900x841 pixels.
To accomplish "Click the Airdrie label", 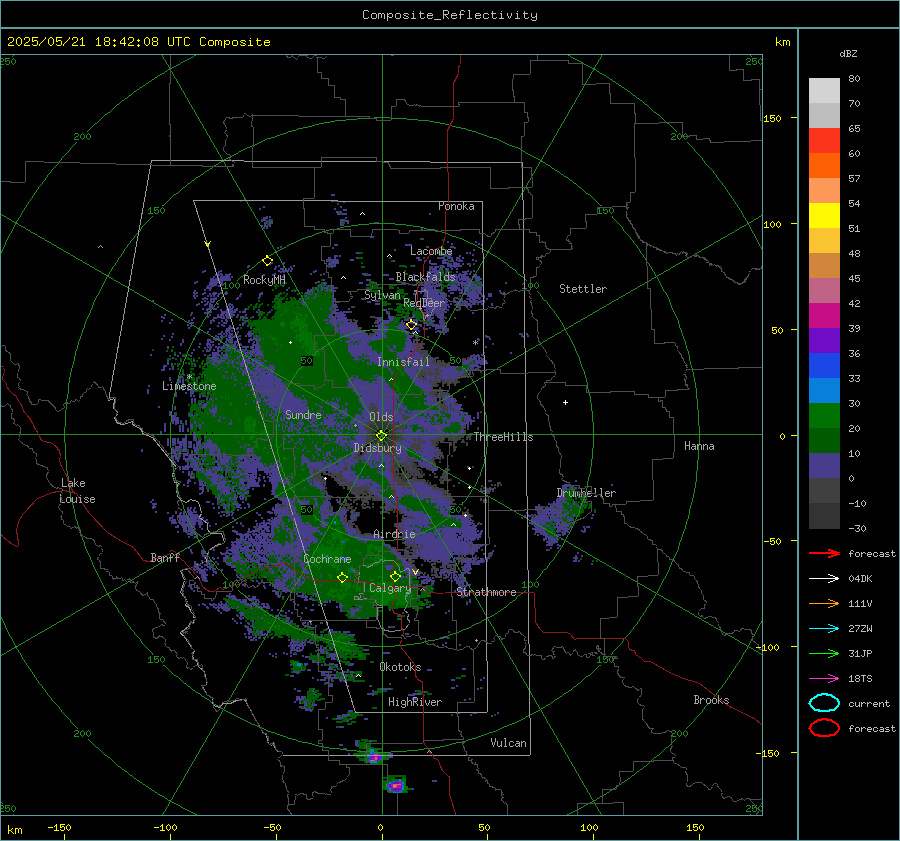I will tap(394, 534).
